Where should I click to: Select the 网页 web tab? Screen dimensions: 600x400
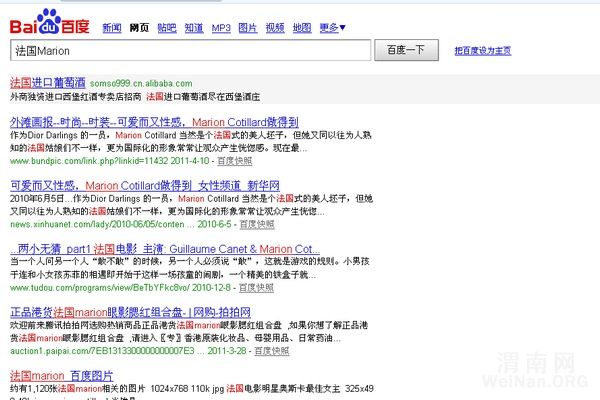pyautogui.click(x=139, y=28)
